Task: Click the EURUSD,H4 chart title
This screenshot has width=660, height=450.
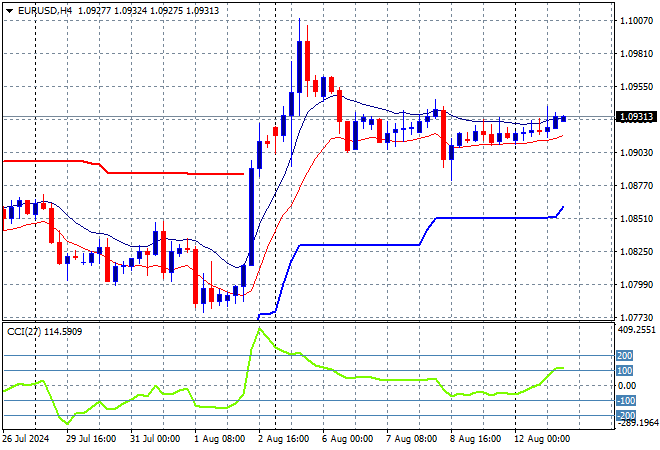Action: point(45,11)
